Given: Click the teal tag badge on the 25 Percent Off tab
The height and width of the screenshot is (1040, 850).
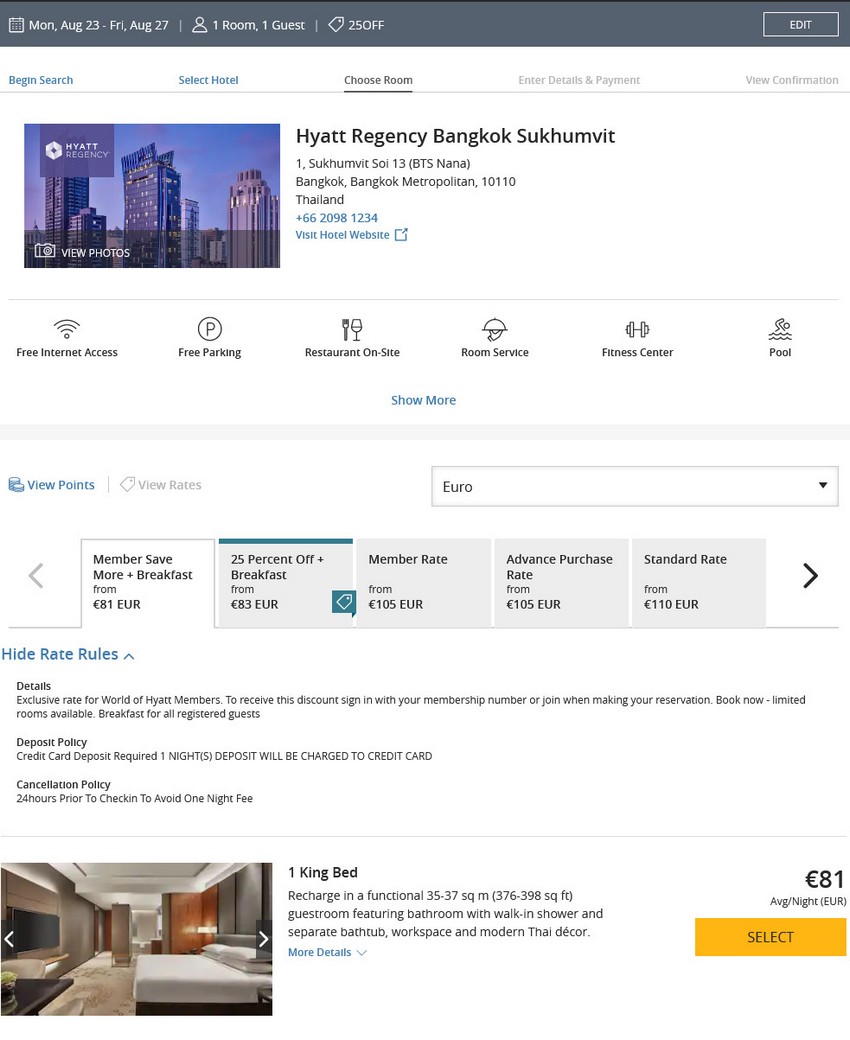Looking at the screenshot, I should point(343,602).
